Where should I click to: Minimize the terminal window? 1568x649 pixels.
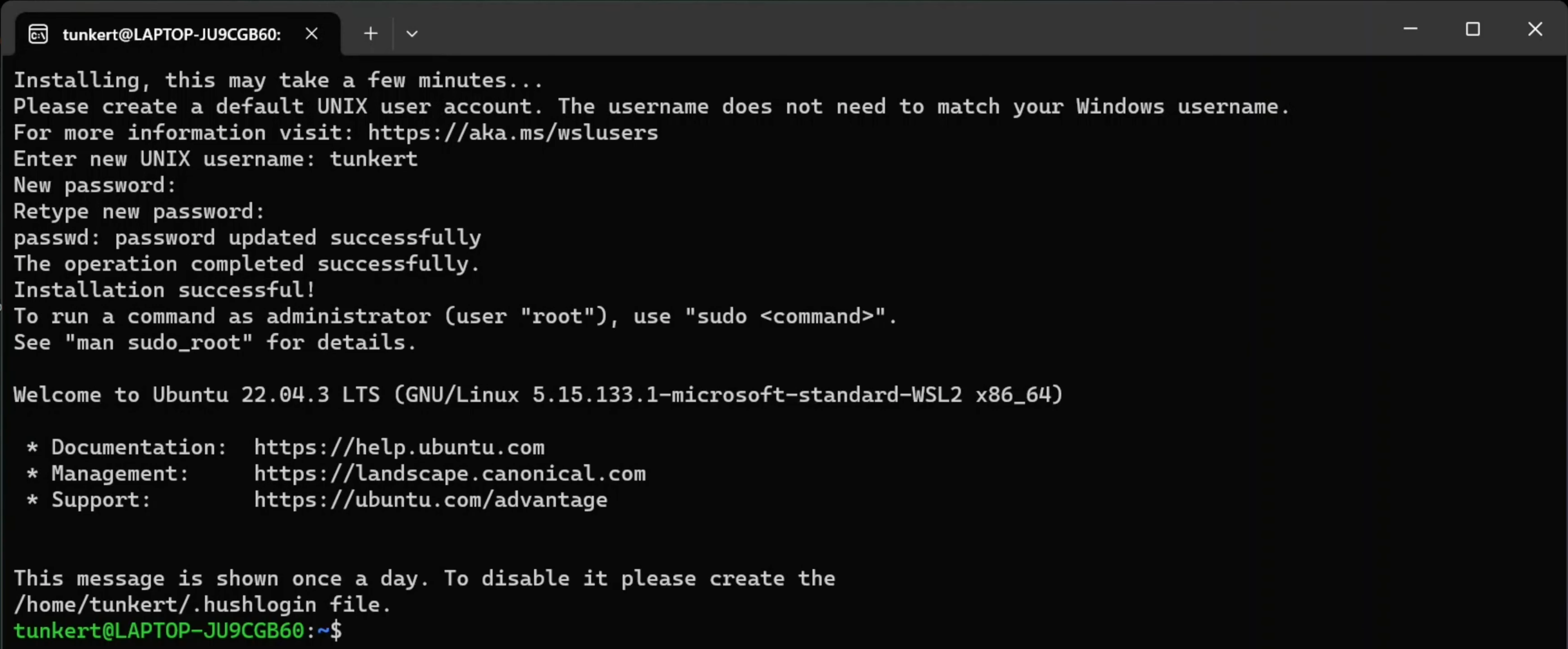[1410, 29]
